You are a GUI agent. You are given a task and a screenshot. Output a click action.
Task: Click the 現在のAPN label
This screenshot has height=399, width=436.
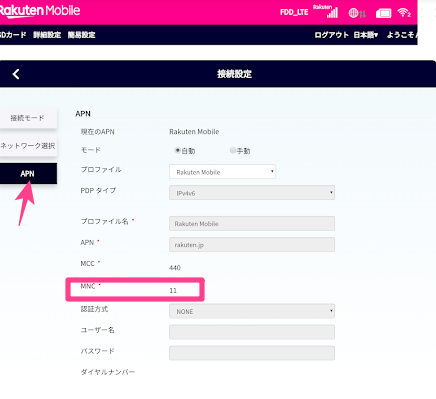[98, 132]
